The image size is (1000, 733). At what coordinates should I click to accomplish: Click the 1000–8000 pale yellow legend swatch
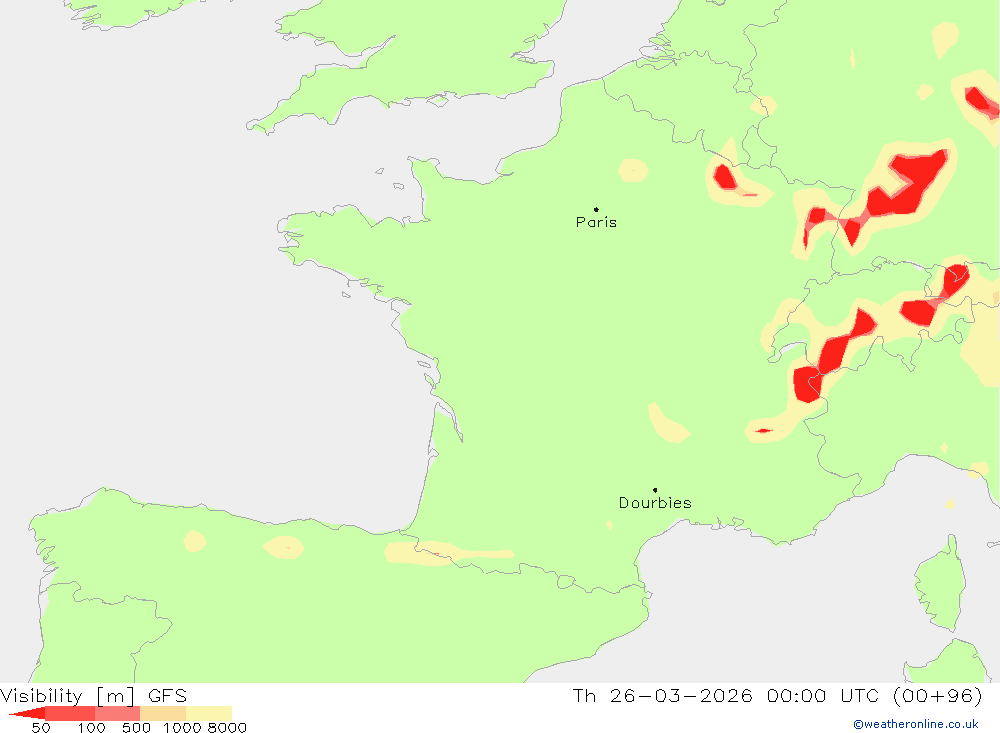click(209, 713)
